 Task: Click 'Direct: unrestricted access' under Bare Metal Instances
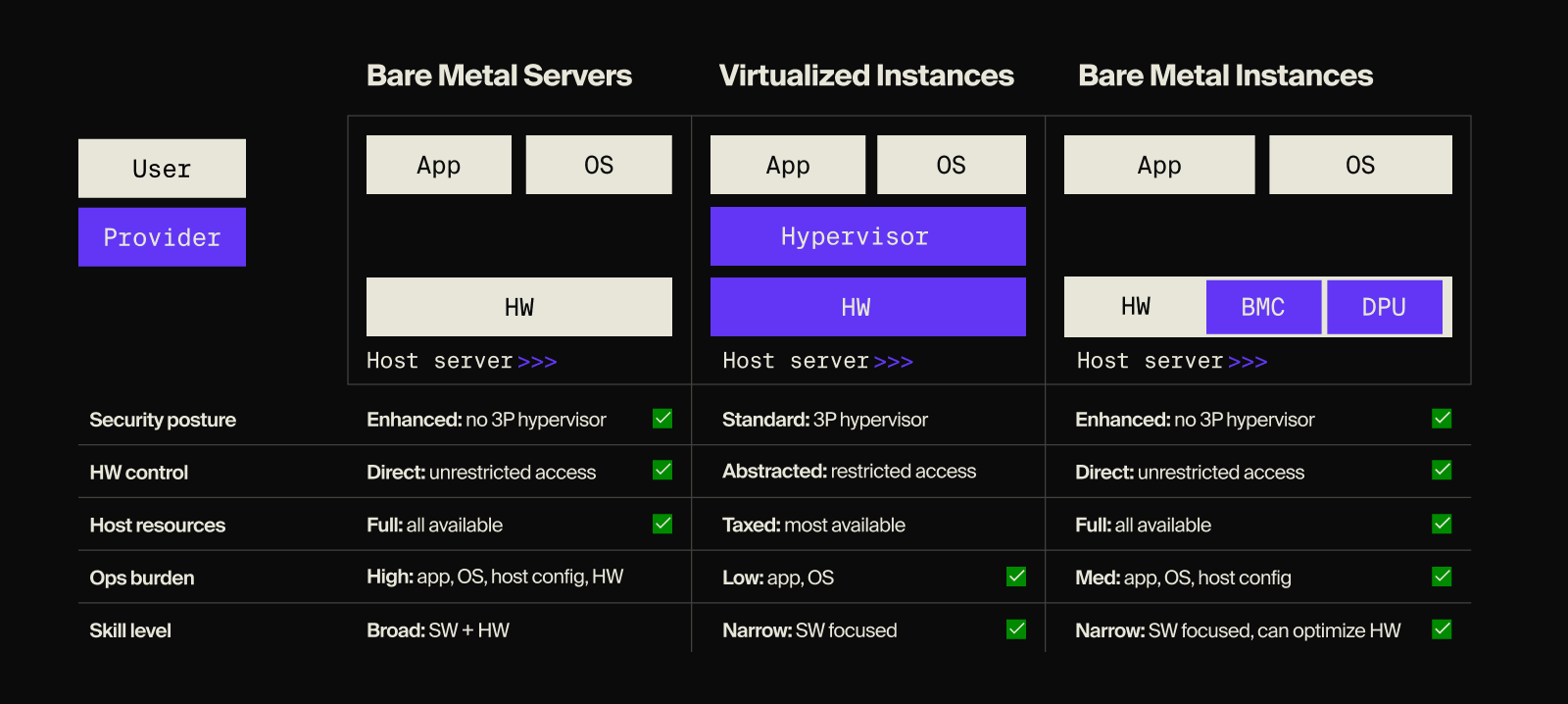tap(1190, 472)
